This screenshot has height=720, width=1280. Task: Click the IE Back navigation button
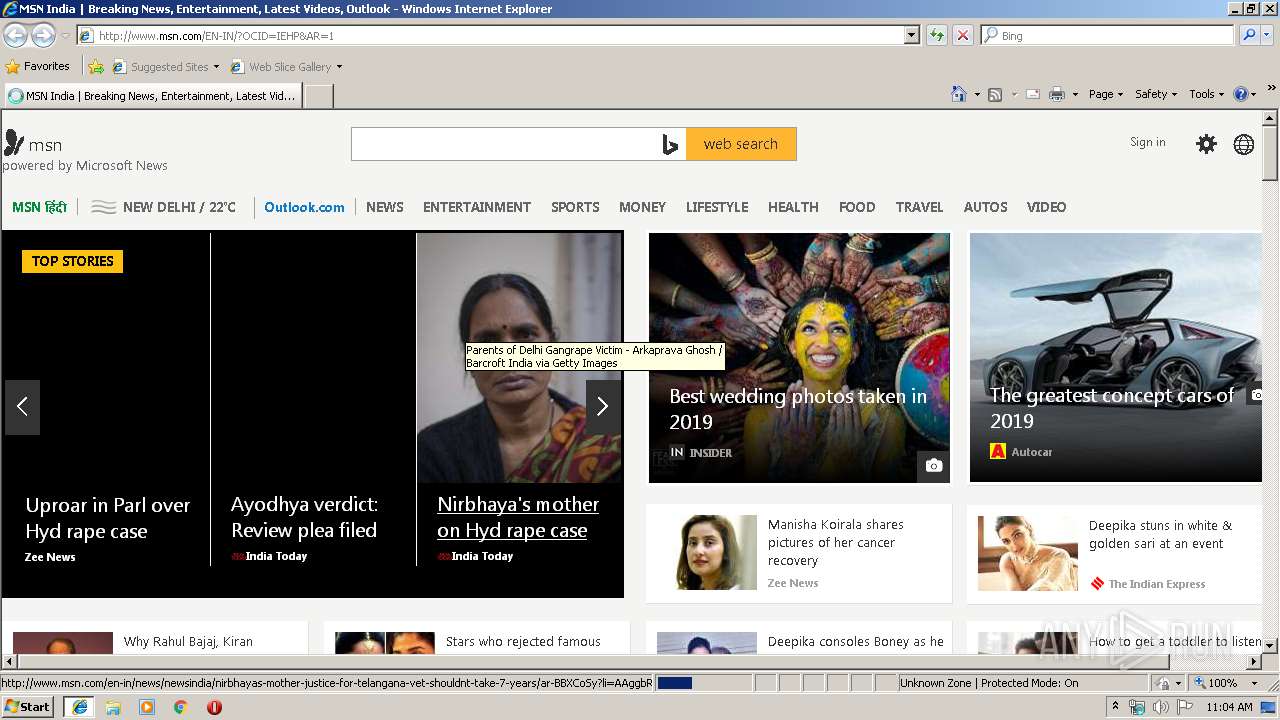click(x=15, y=35)
